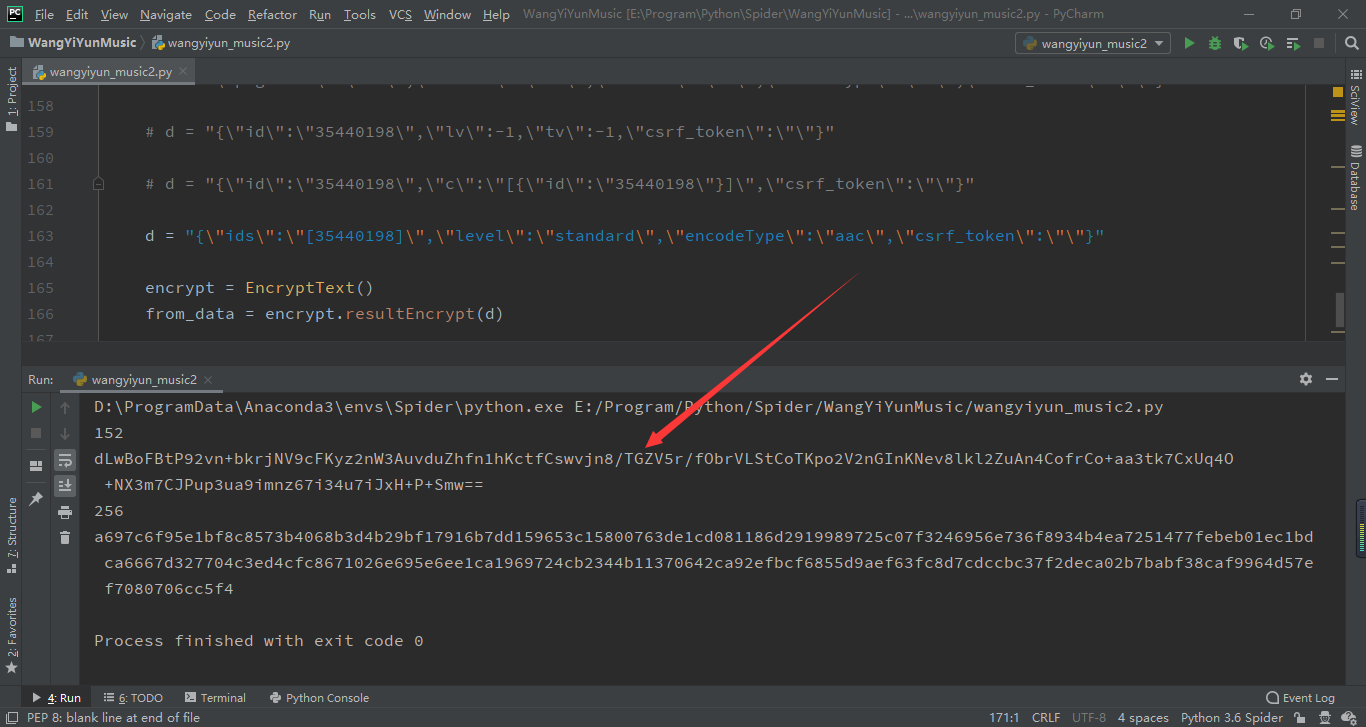This screenshot has height=727, width=1366.
Task: Run with Coverage shield icon
Action: (x=1241, y=43)
